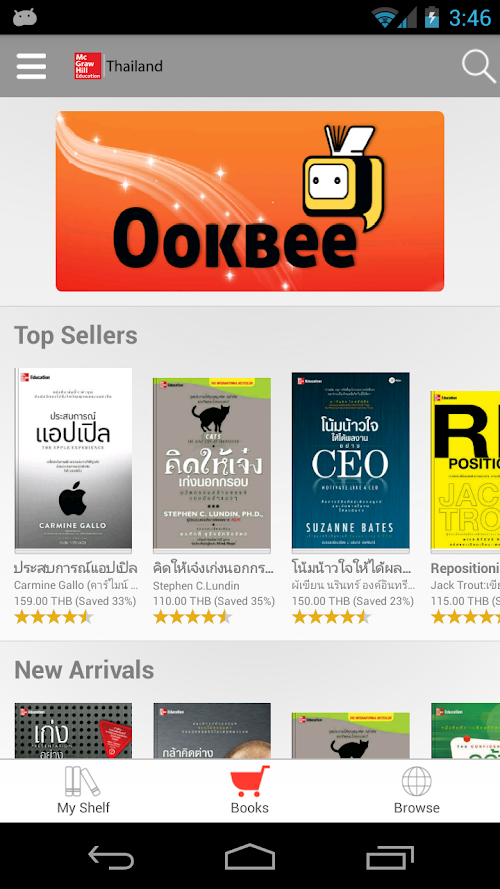Tap star rating under Stephen C.Lundin book
Screen dimensions: 500x889
(x=192, y=617)
